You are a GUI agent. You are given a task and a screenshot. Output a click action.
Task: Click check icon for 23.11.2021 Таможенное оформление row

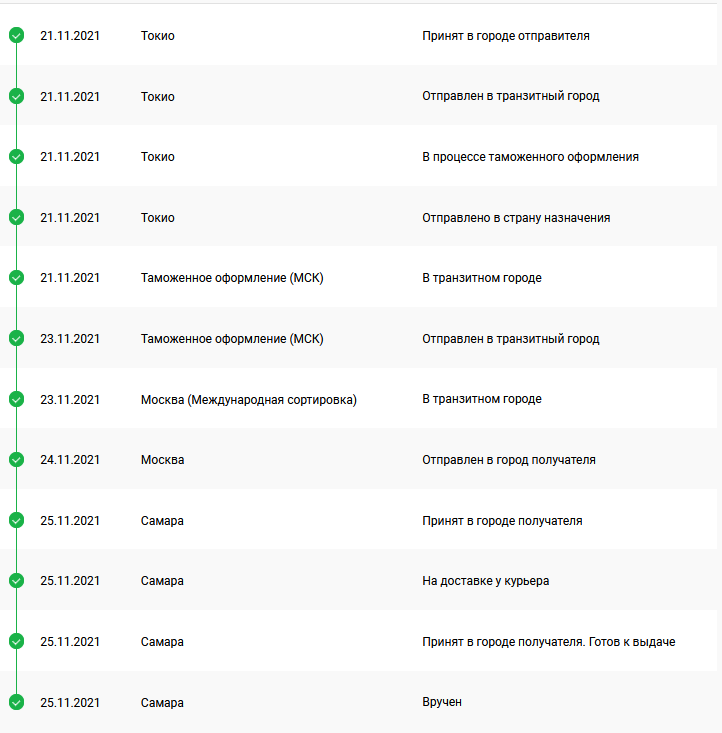[16, 339]
